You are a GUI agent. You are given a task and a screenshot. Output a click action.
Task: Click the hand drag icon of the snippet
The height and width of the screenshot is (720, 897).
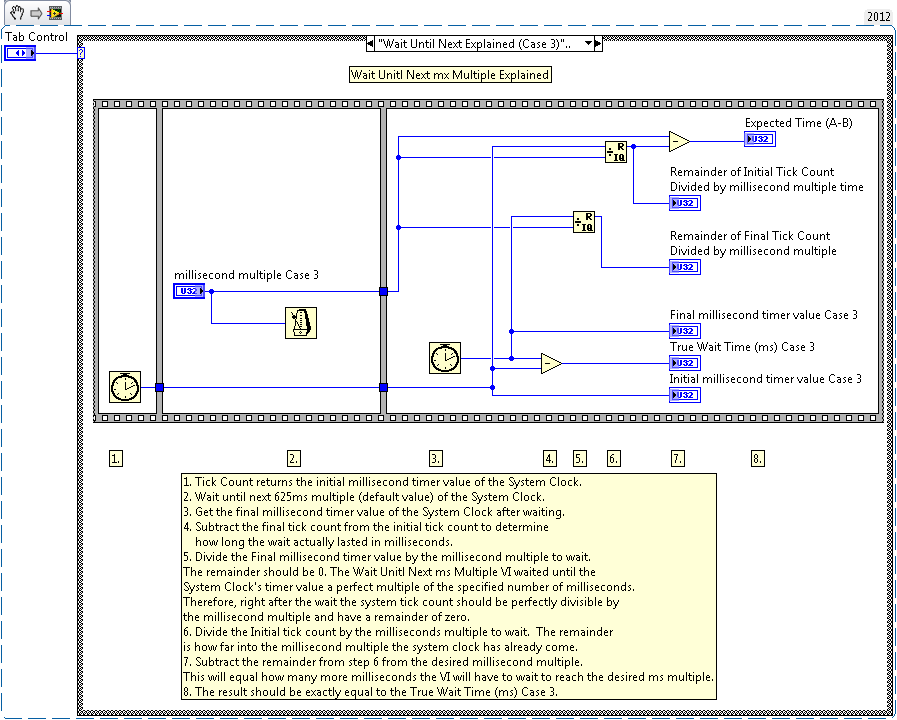pos(16,12)
